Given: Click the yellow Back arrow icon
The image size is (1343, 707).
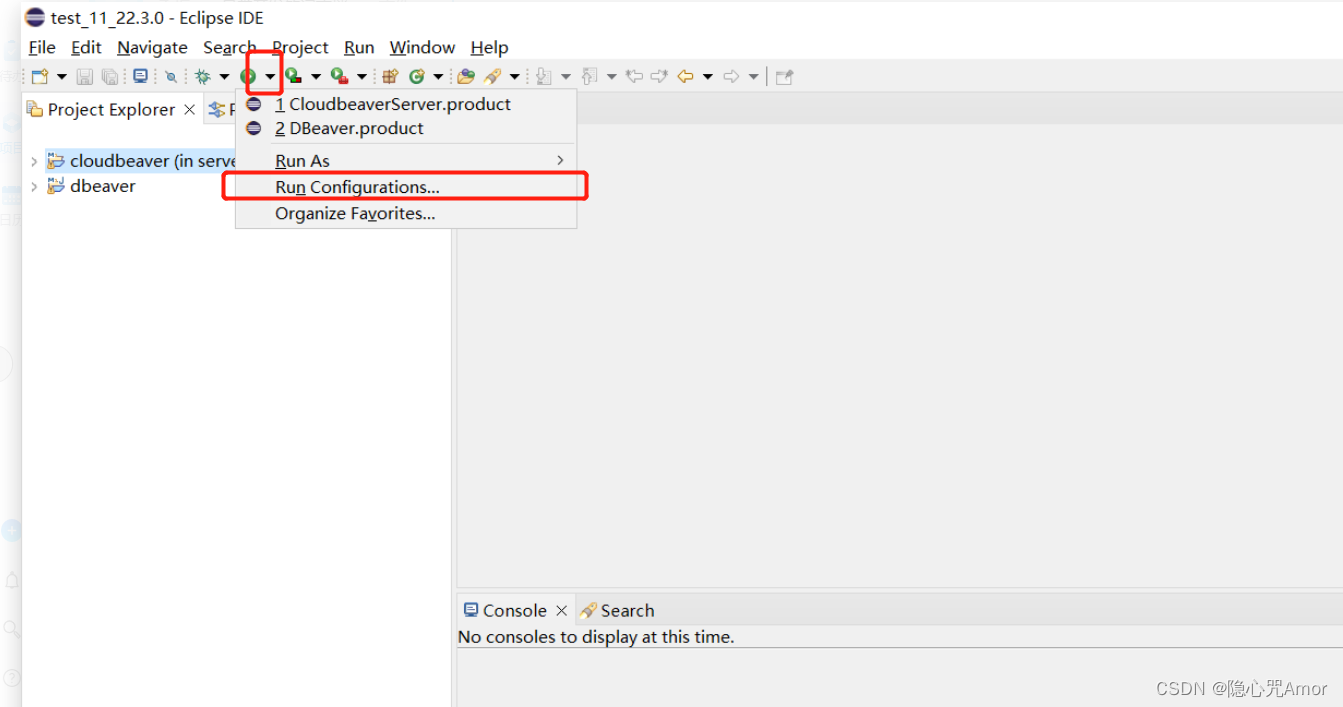Looking at the screenshot, I should pos(686,76).
